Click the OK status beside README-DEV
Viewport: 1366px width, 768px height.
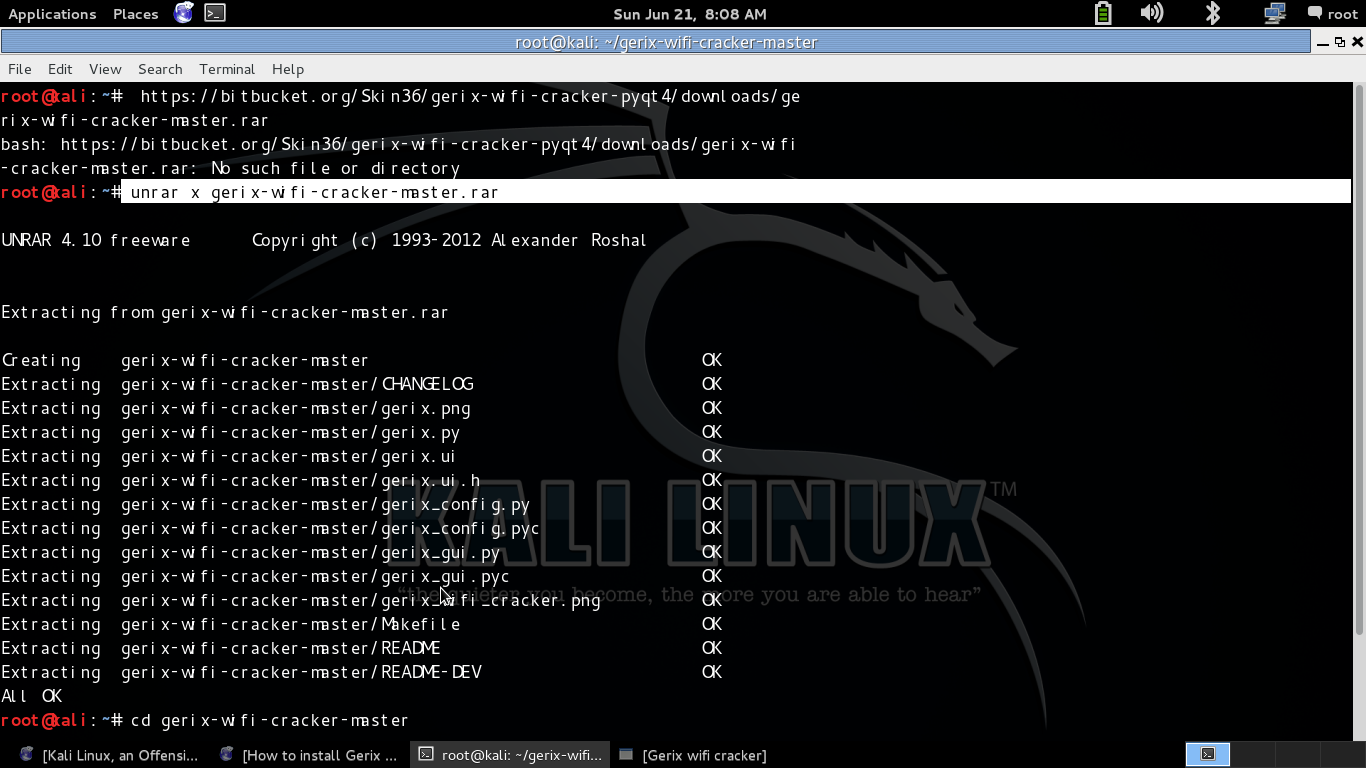712,672
